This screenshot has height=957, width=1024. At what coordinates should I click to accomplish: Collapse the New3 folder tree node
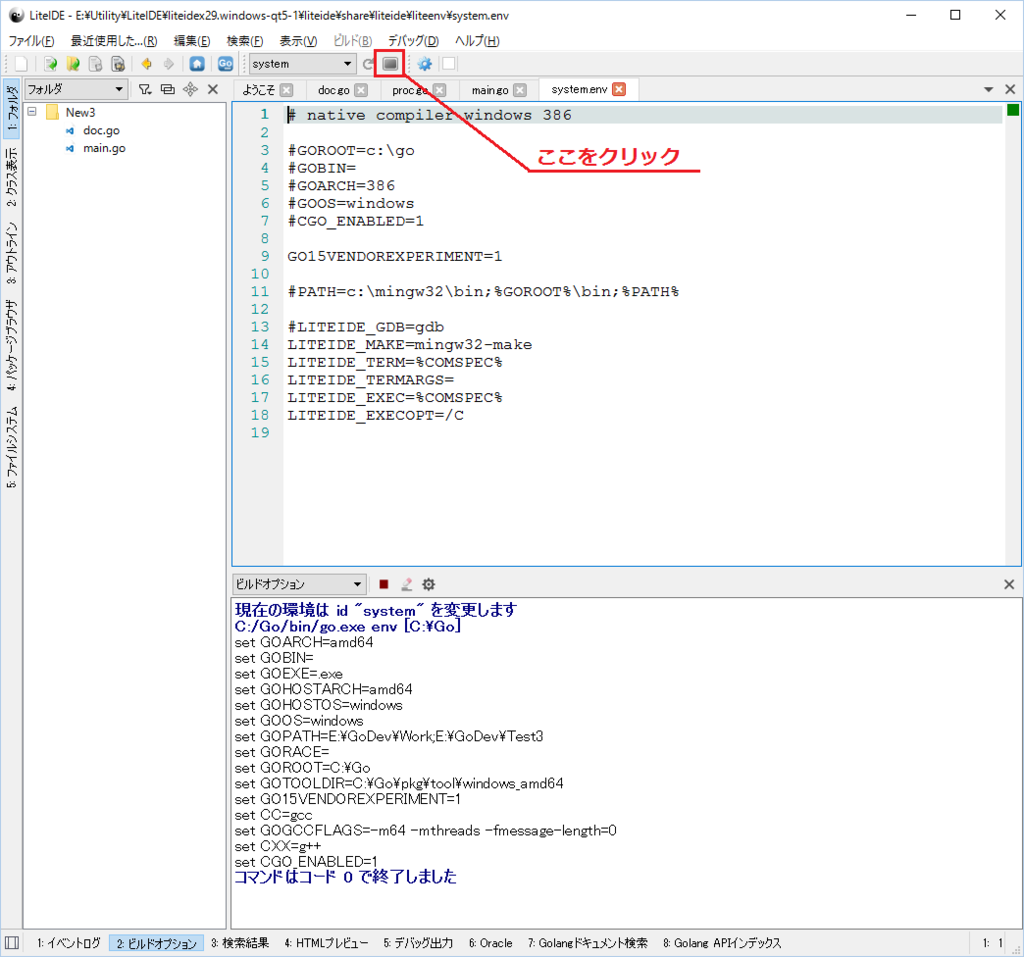32,112
